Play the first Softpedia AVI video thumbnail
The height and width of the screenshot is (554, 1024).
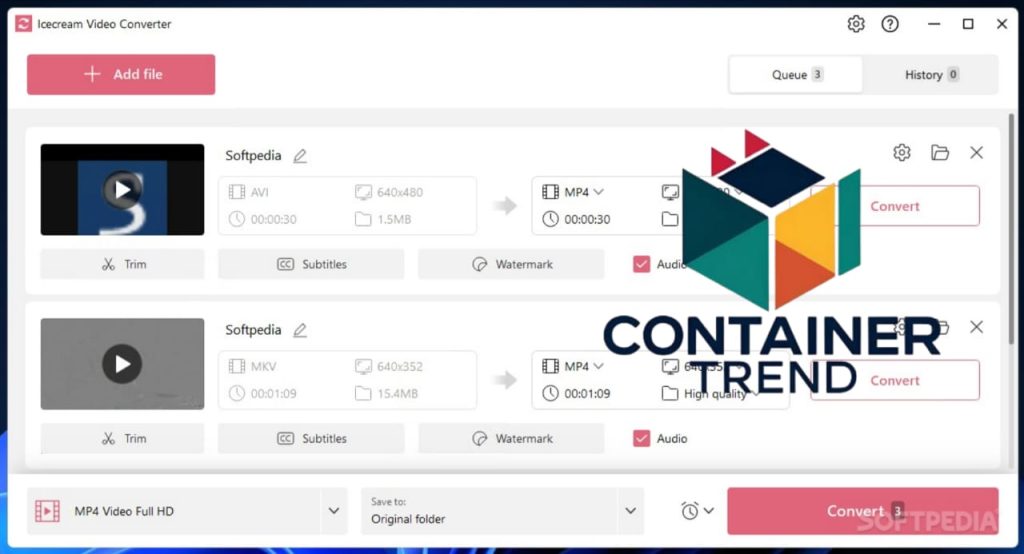click(122, 189)
